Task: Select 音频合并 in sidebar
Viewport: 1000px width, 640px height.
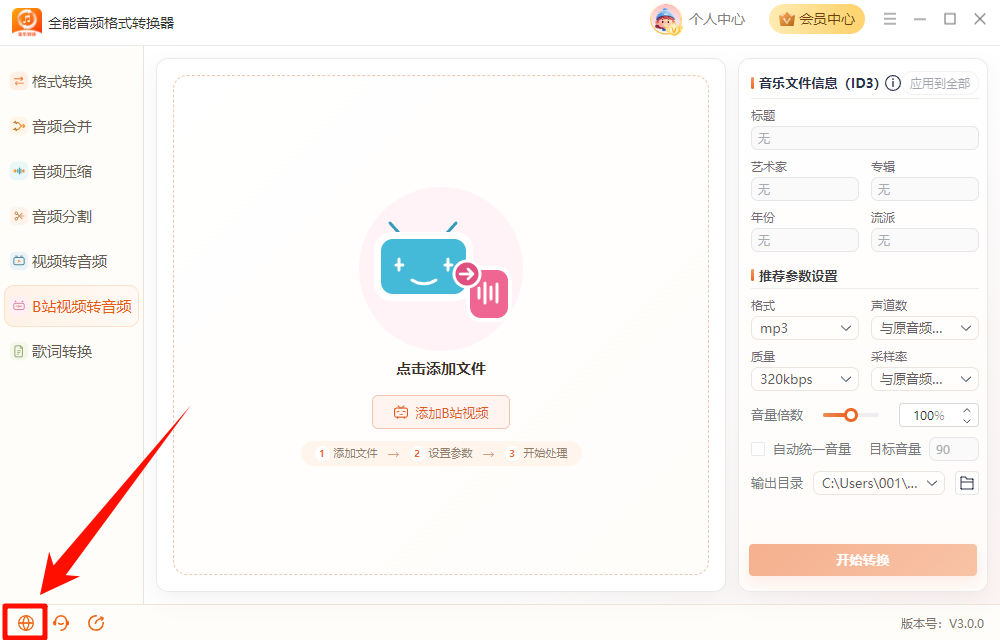Action: pos(71,126)
